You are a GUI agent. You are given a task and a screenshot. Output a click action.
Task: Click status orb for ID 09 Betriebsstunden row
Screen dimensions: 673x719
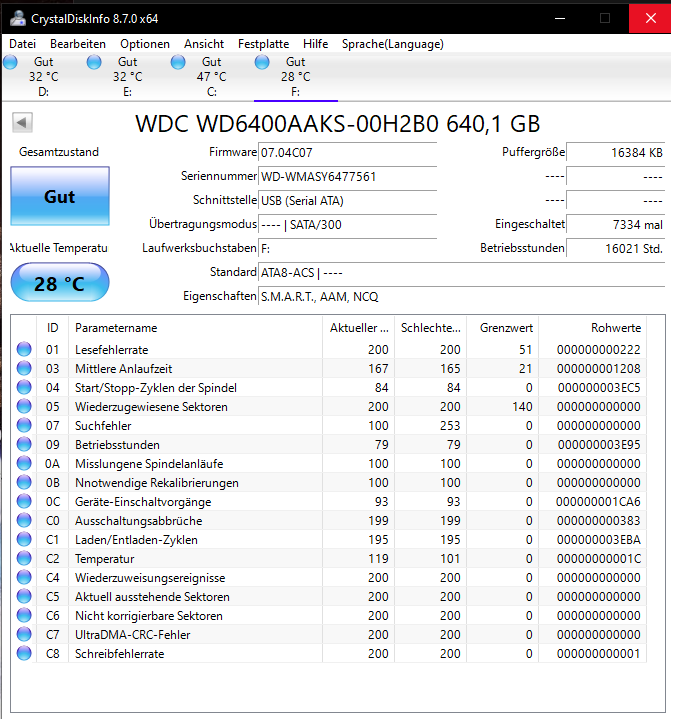point(24,444)
